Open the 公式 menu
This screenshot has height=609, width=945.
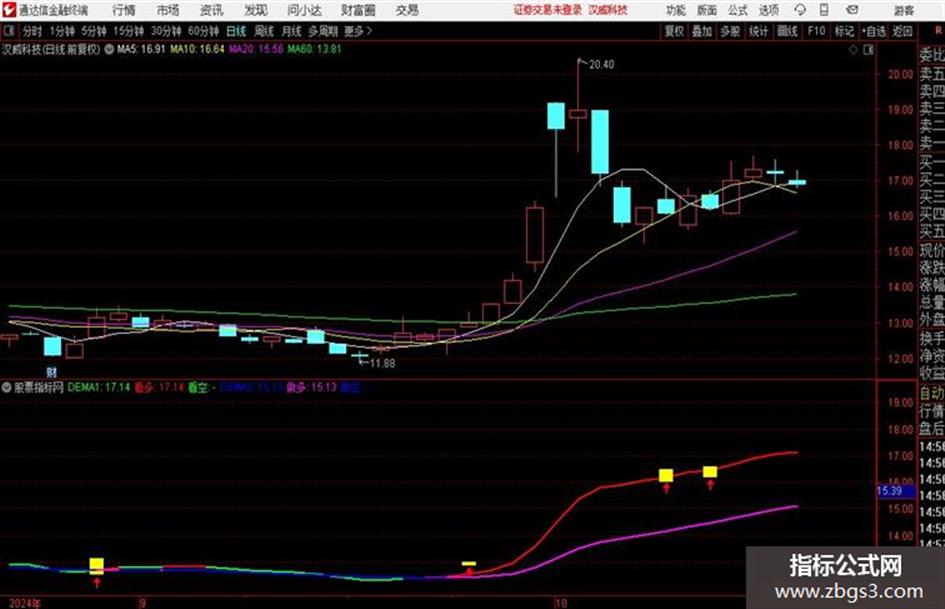click(x=738, y=10)
